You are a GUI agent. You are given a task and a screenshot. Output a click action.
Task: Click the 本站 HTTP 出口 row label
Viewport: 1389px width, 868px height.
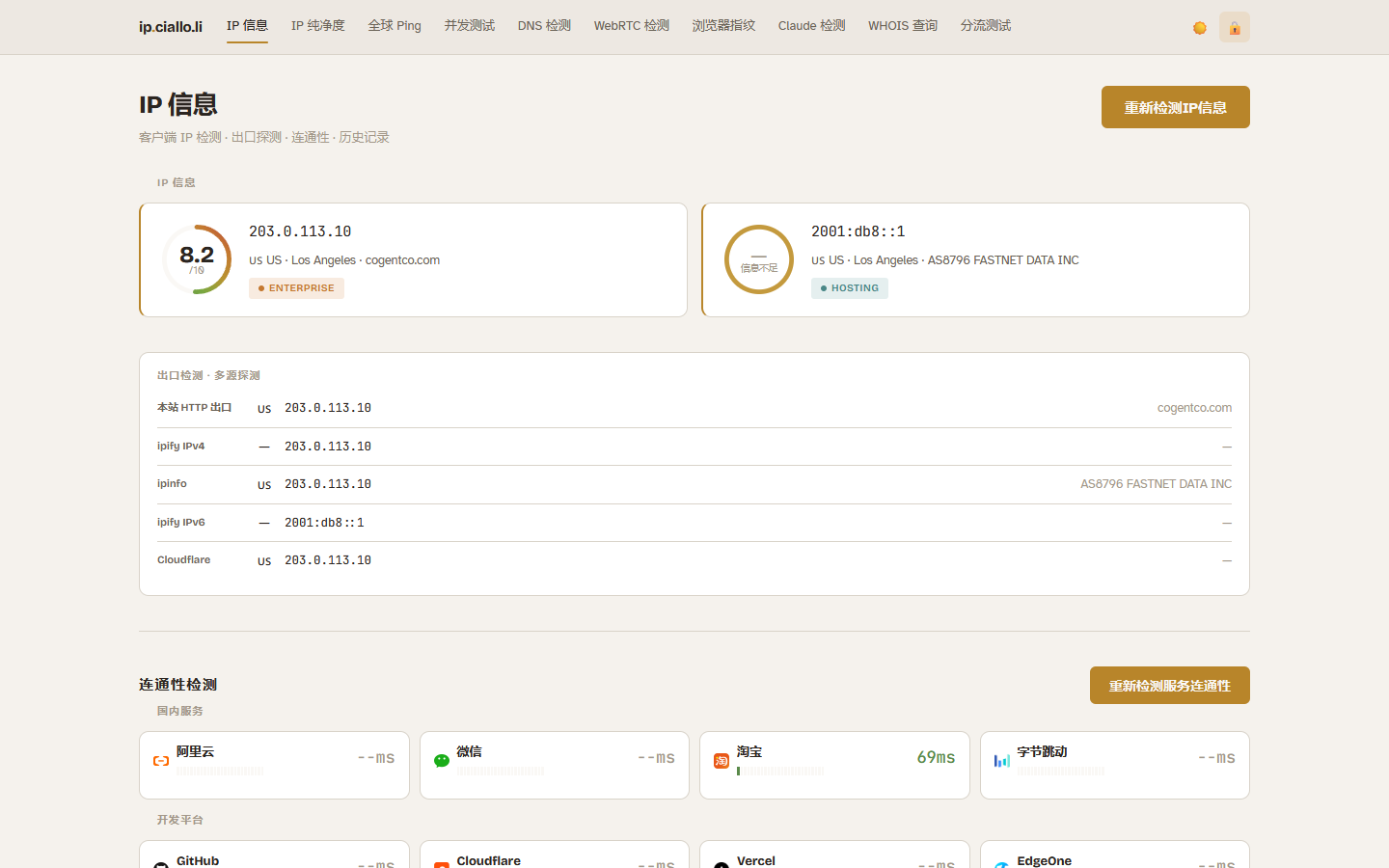(195, 408)
